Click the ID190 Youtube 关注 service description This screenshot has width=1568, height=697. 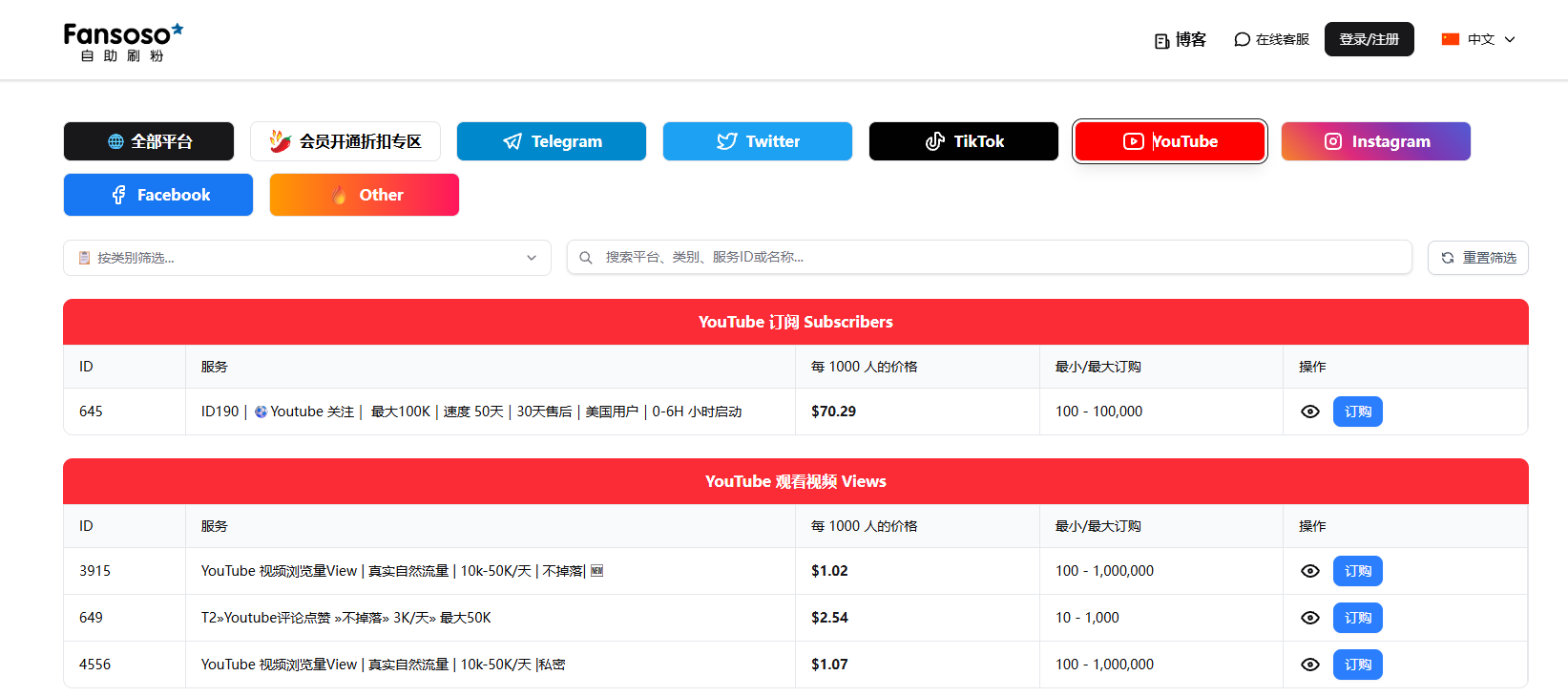pos(471,412)
